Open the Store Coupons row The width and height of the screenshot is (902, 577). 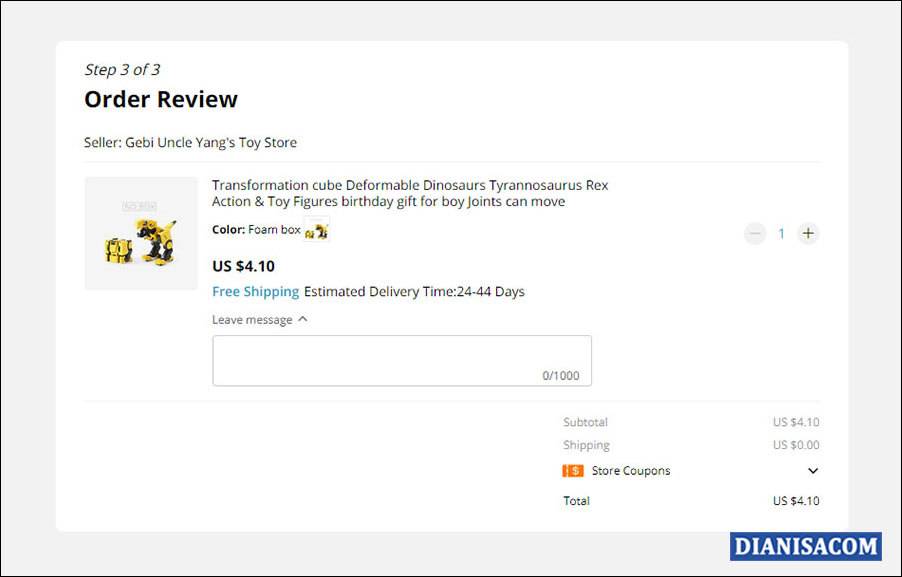click(629, 470)
